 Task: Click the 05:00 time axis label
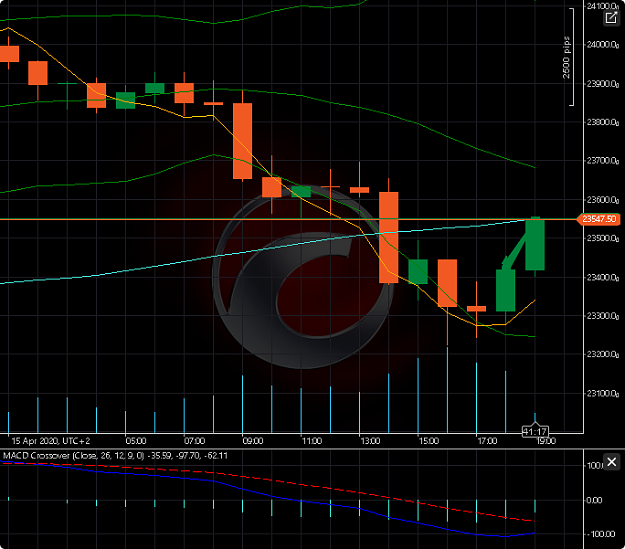[136, 441]
